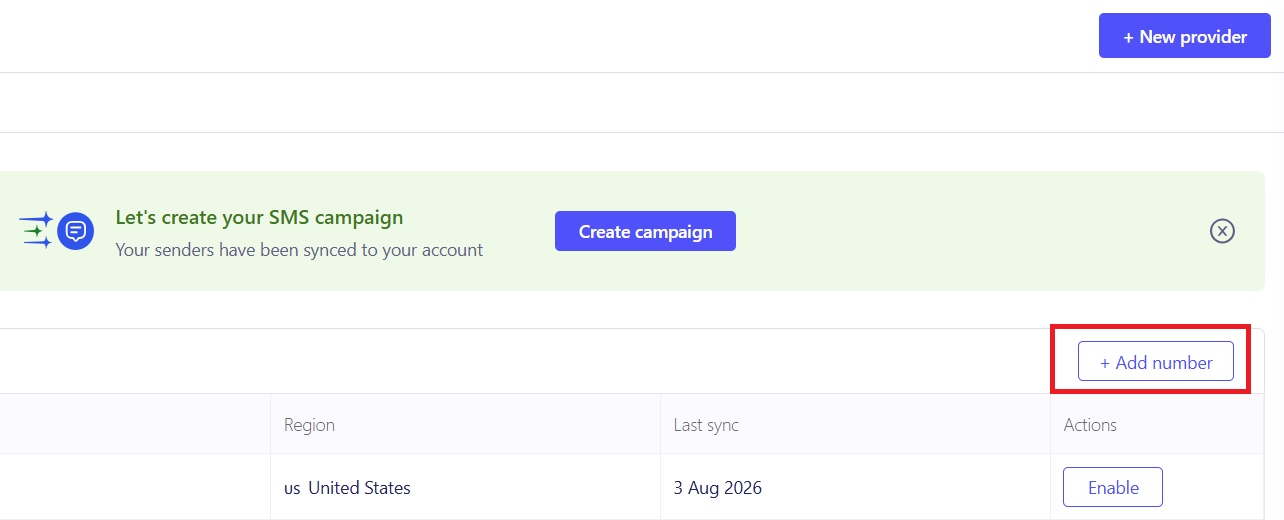1284x520 pixels.
Task: Click the Add number button
Action: [x=1156, y=362]
